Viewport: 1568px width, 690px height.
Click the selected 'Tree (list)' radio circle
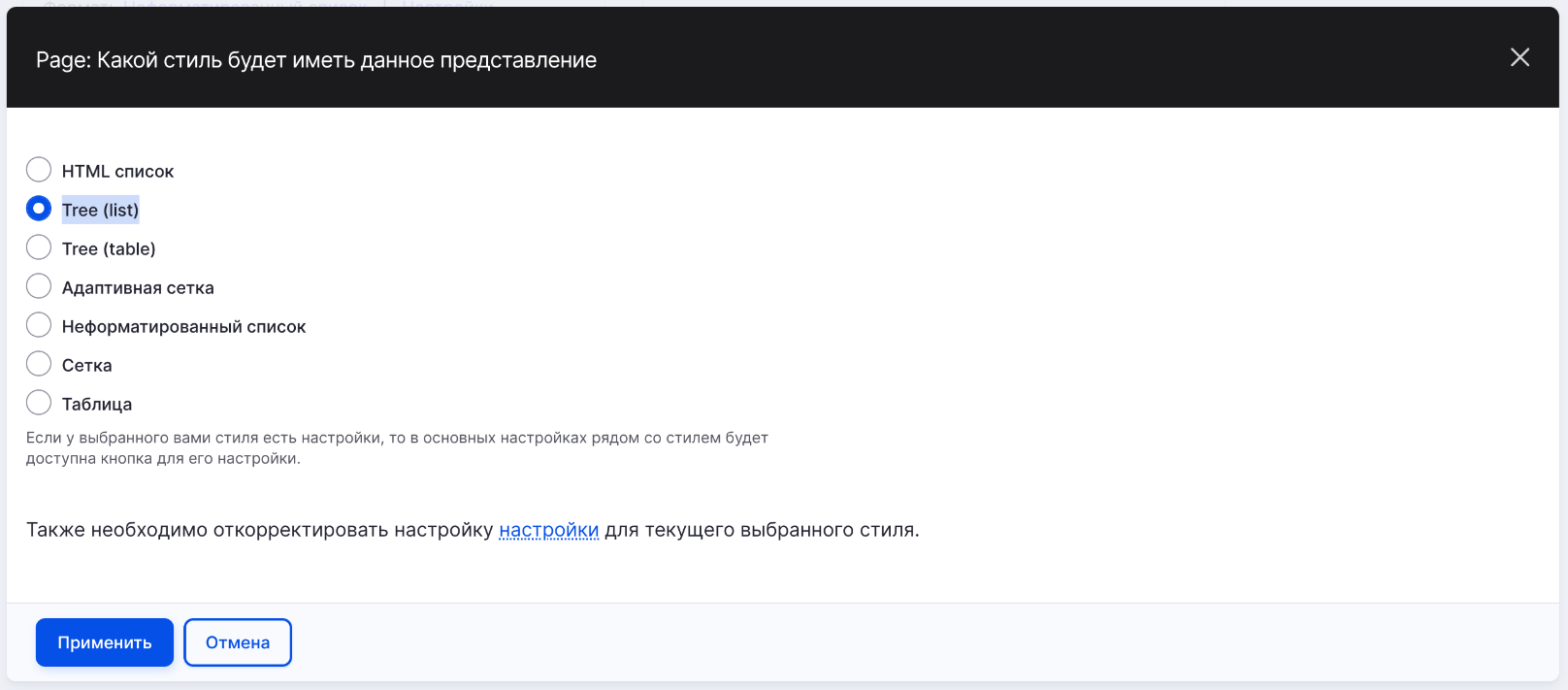point(39,209)
